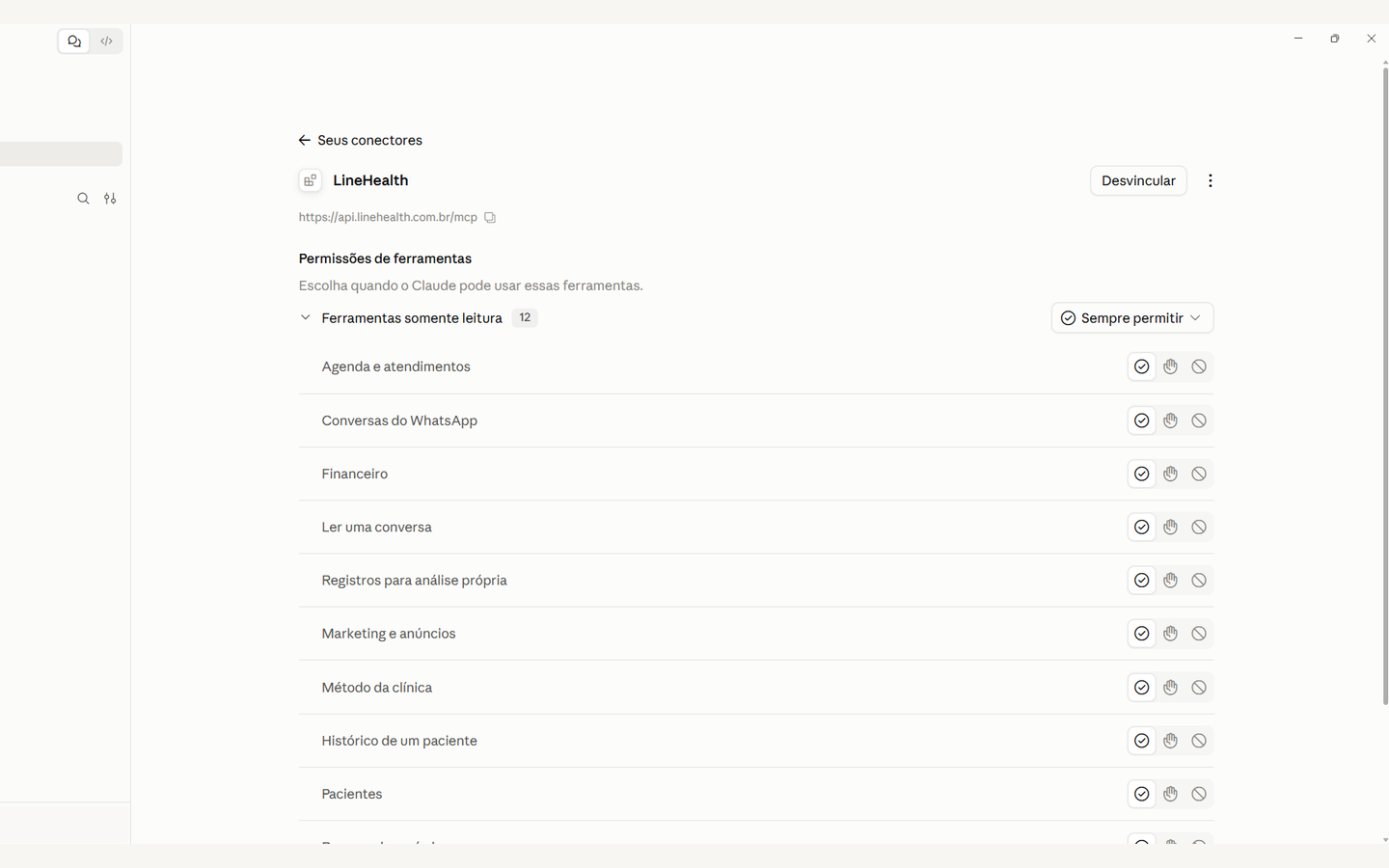Always allow Marketing e anúncios

tap(1141, 634)
